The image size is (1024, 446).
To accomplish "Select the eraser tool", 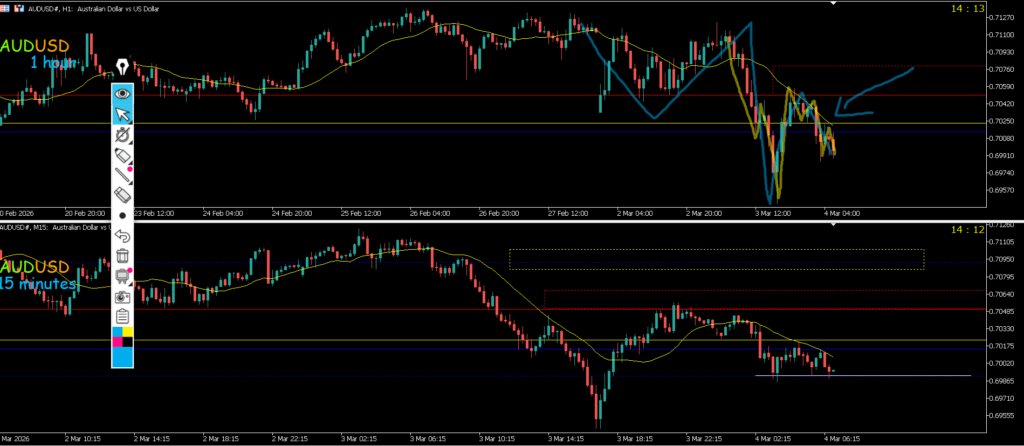I will [122, 195].
